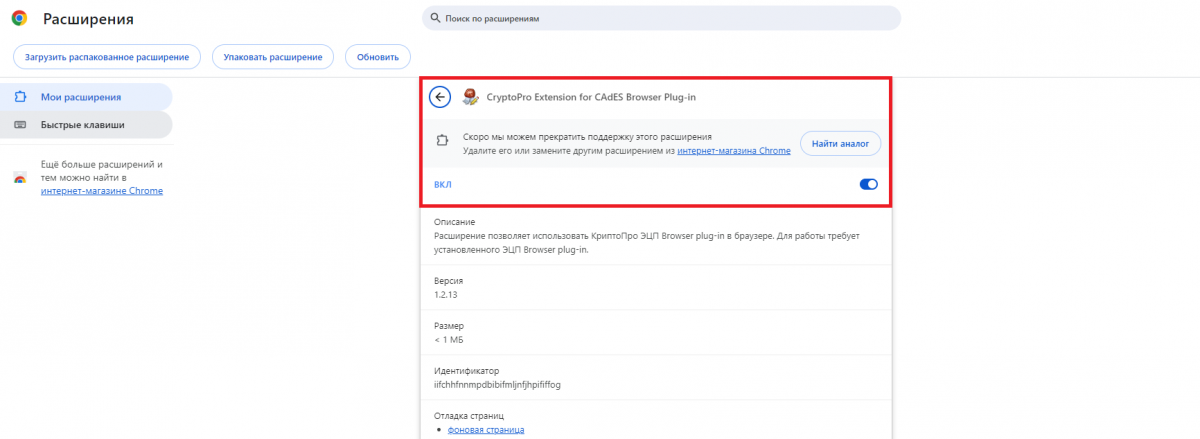This screenshot has width=1200, height=439.
Task: Click the Обновить button
Action: pyautogui.click(x=378, y=57)
